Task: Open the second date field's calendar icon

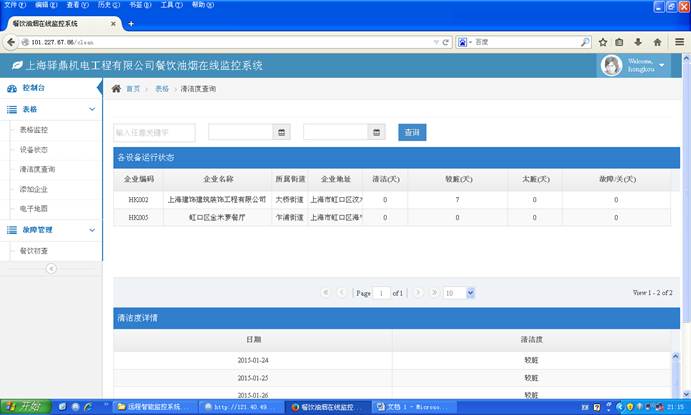Action: (377, 132)
